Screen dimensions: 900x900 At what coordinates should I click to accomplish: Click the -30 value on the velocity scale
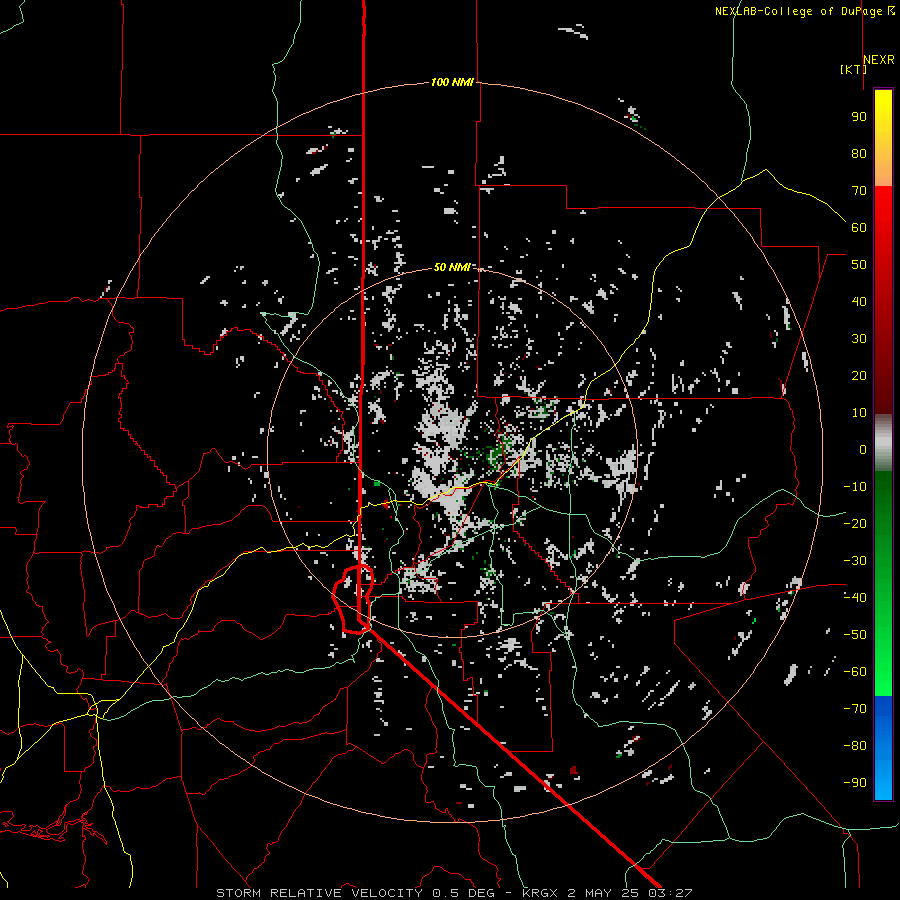(x=855, y=561)
